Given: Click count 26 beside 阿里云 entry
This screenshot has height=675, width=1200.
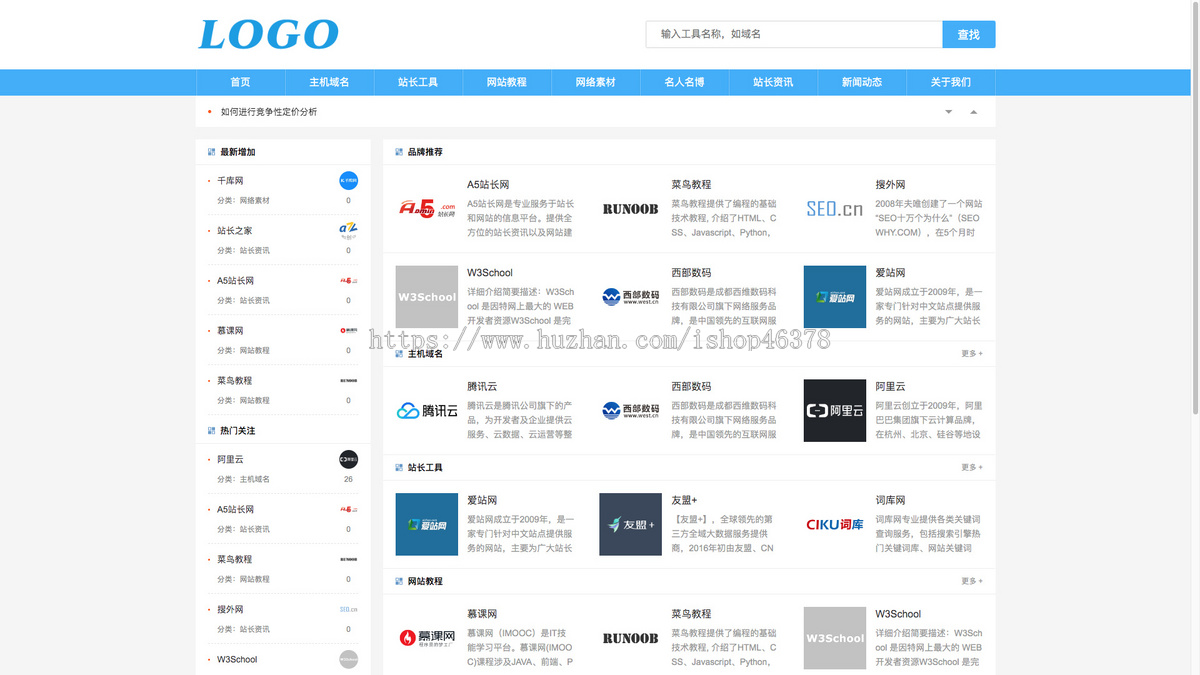Looking at the screenshot, I should coord(348,480).
